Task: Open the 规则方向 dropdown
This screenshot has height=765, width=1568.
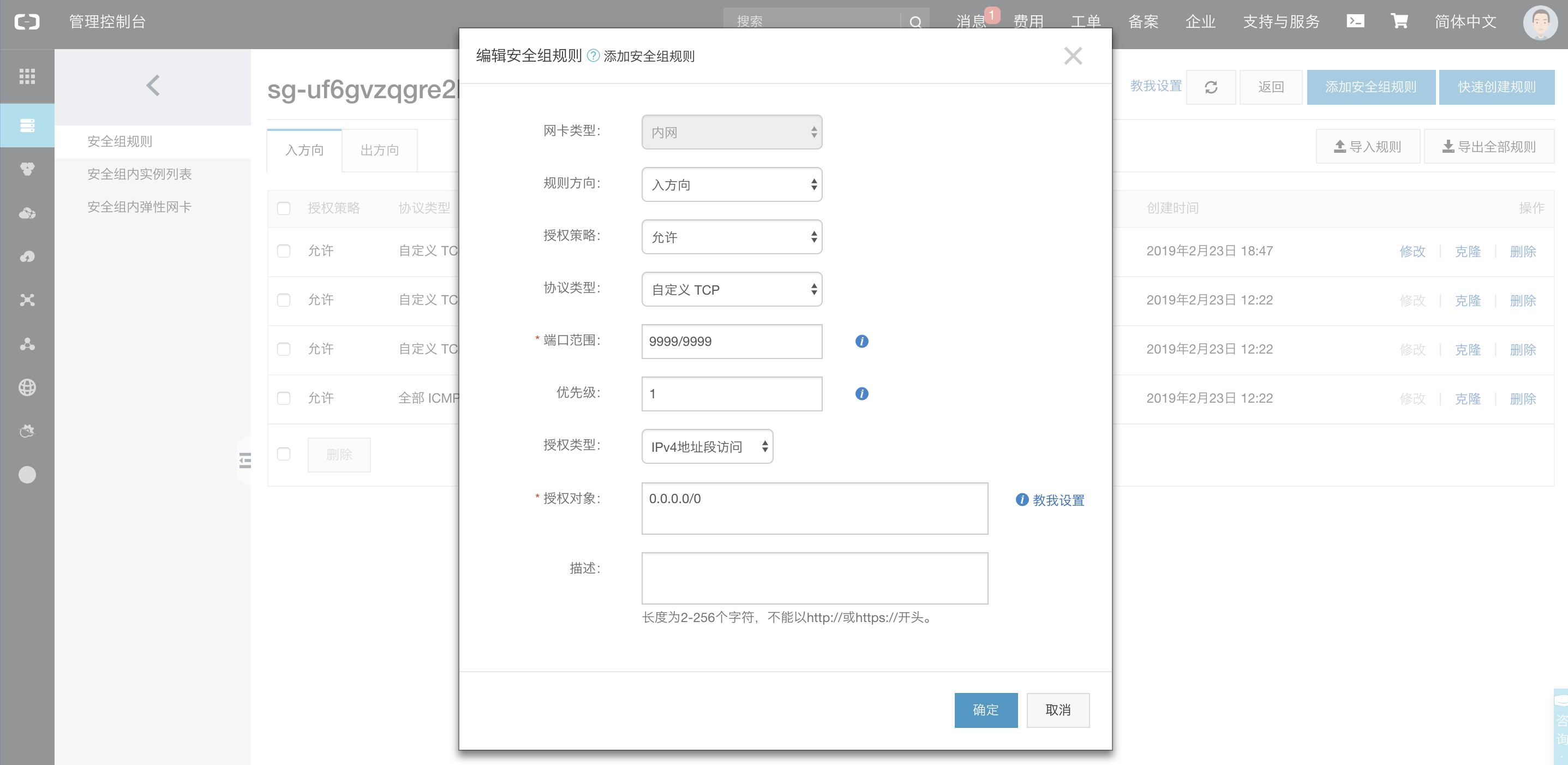Action: click(x=732, y=184)
